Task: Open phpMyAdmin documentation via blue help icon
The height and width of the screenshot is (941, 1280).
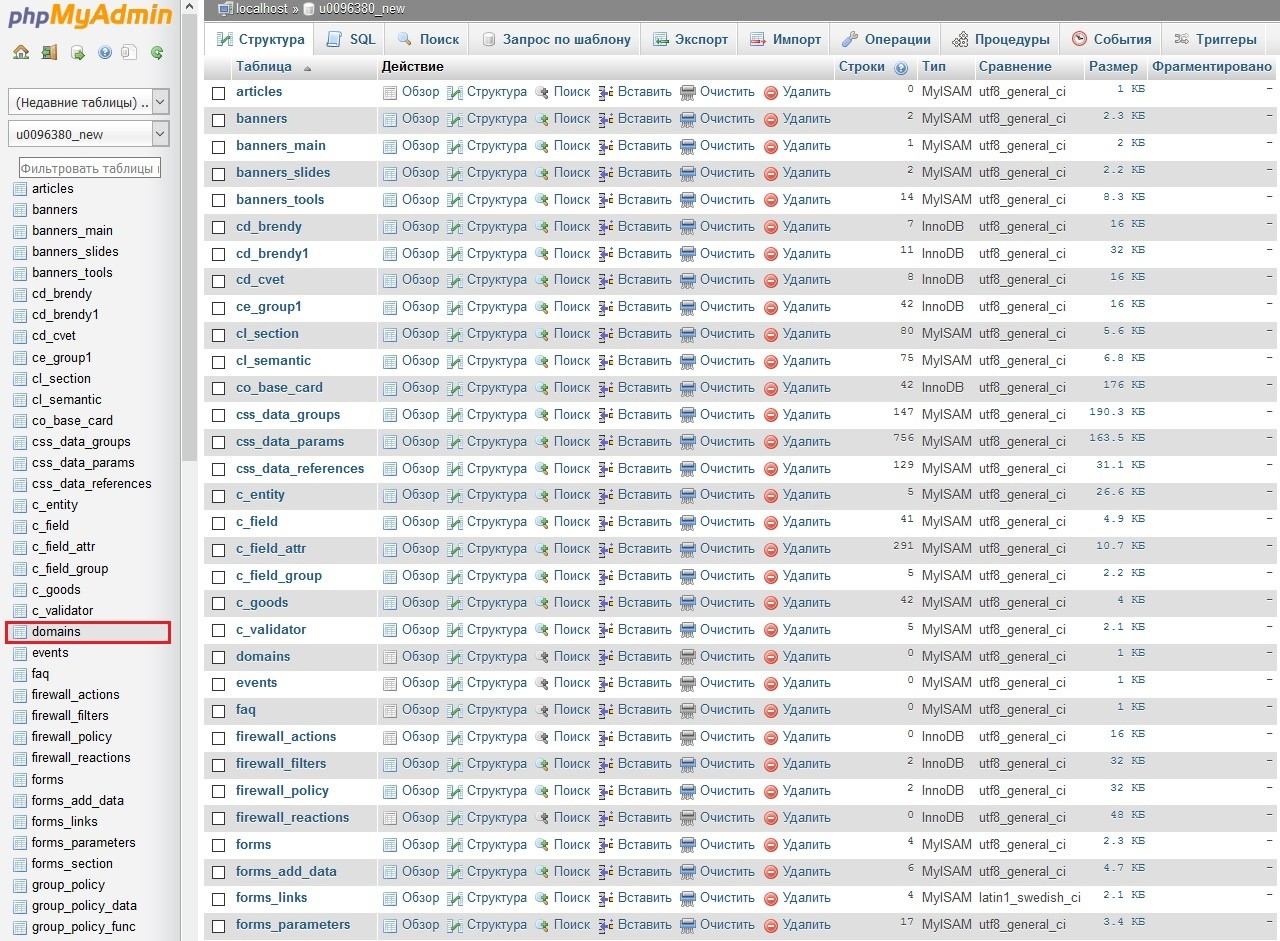Action: [x=105, y=53]
